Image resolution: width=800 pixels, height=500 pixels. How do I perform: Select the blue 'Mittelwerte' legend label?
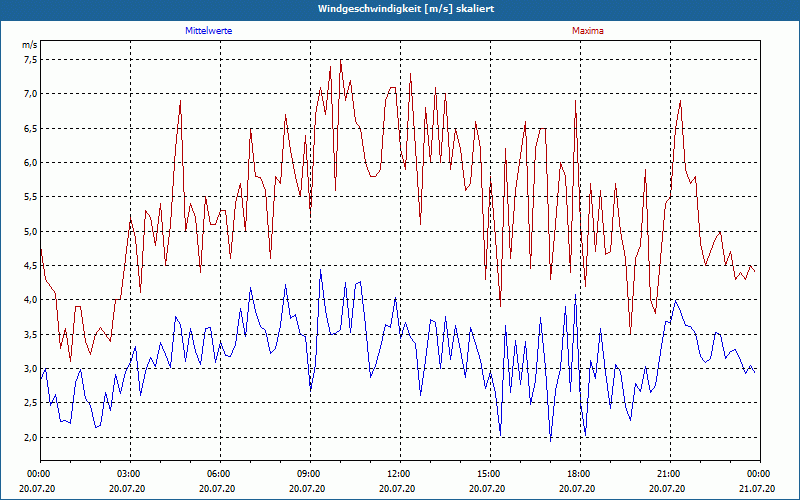tap(209, 31)
